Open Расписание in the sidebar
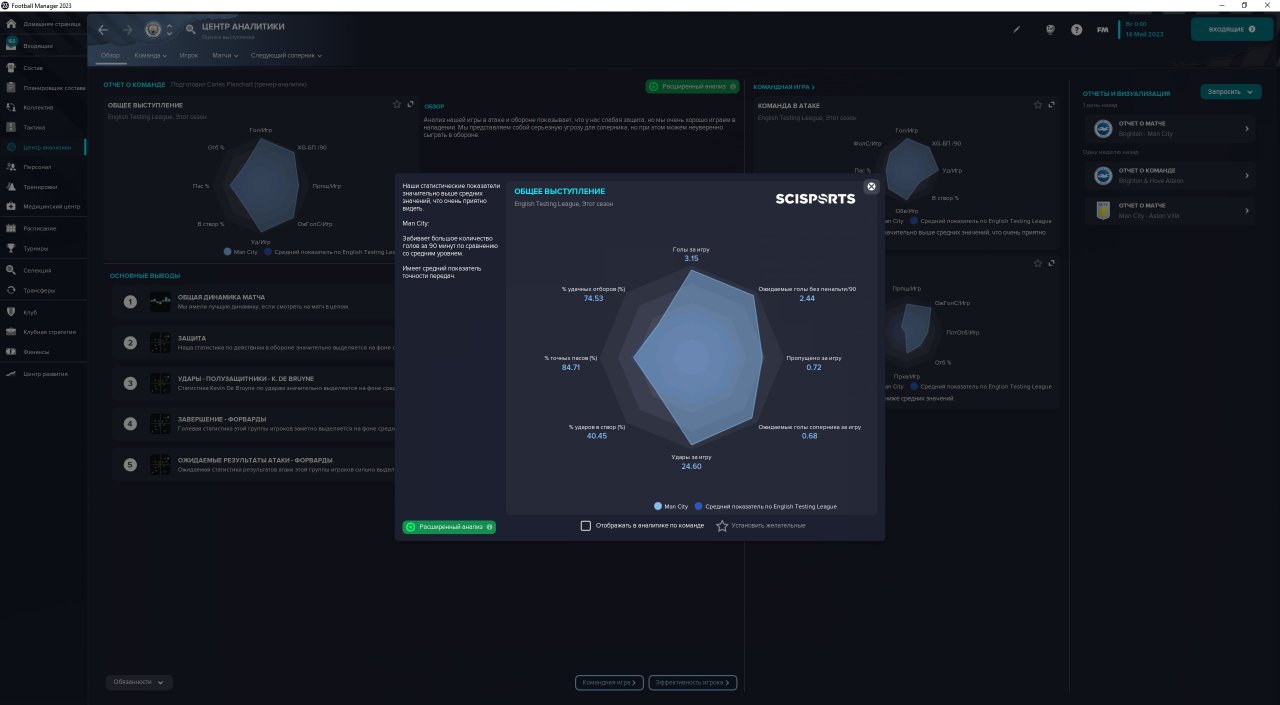The width and height of the screenshot is (1280, 705). [x=43, y=228]
